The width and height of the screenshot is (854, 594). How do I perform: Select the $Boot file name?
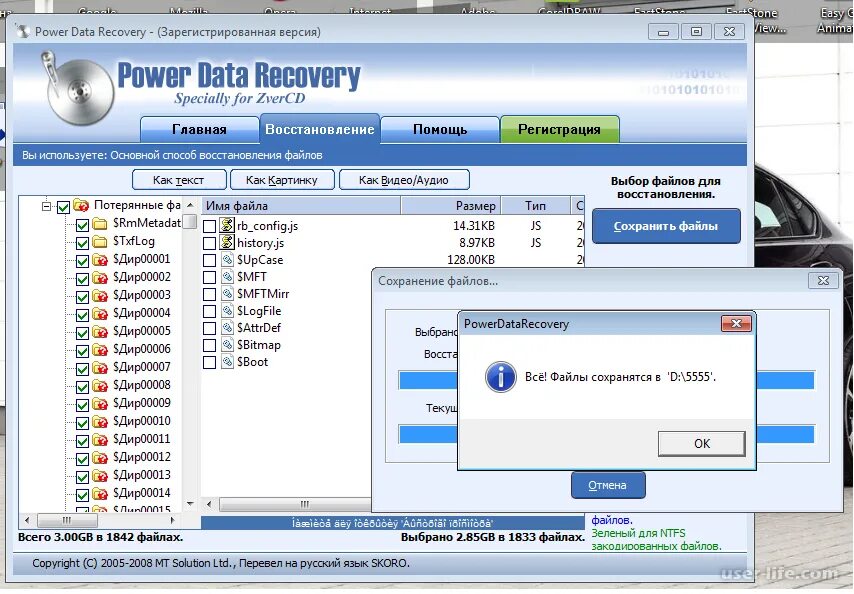pyautogui.click(x=252, y=362)
